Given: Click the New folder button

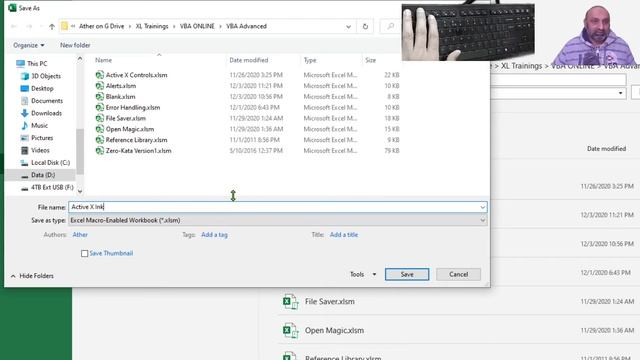Looking at the screenshot, I should coord(75,45).
